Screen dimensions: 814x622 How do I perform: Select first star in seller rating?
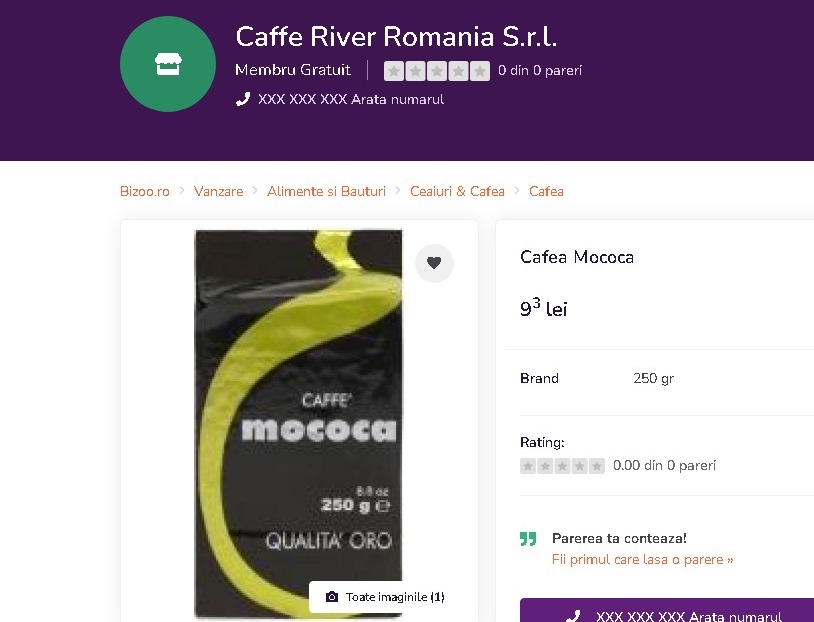click(394, 71)
